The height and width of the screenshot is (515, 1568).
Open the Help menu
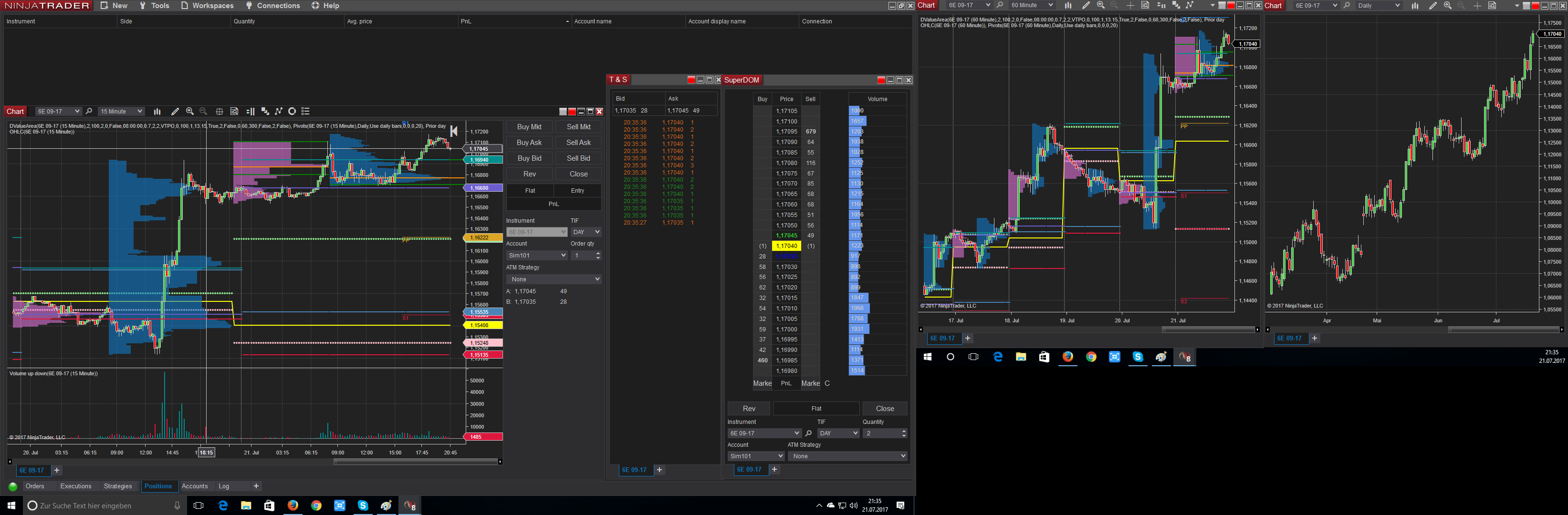click(x=325, y=5)
